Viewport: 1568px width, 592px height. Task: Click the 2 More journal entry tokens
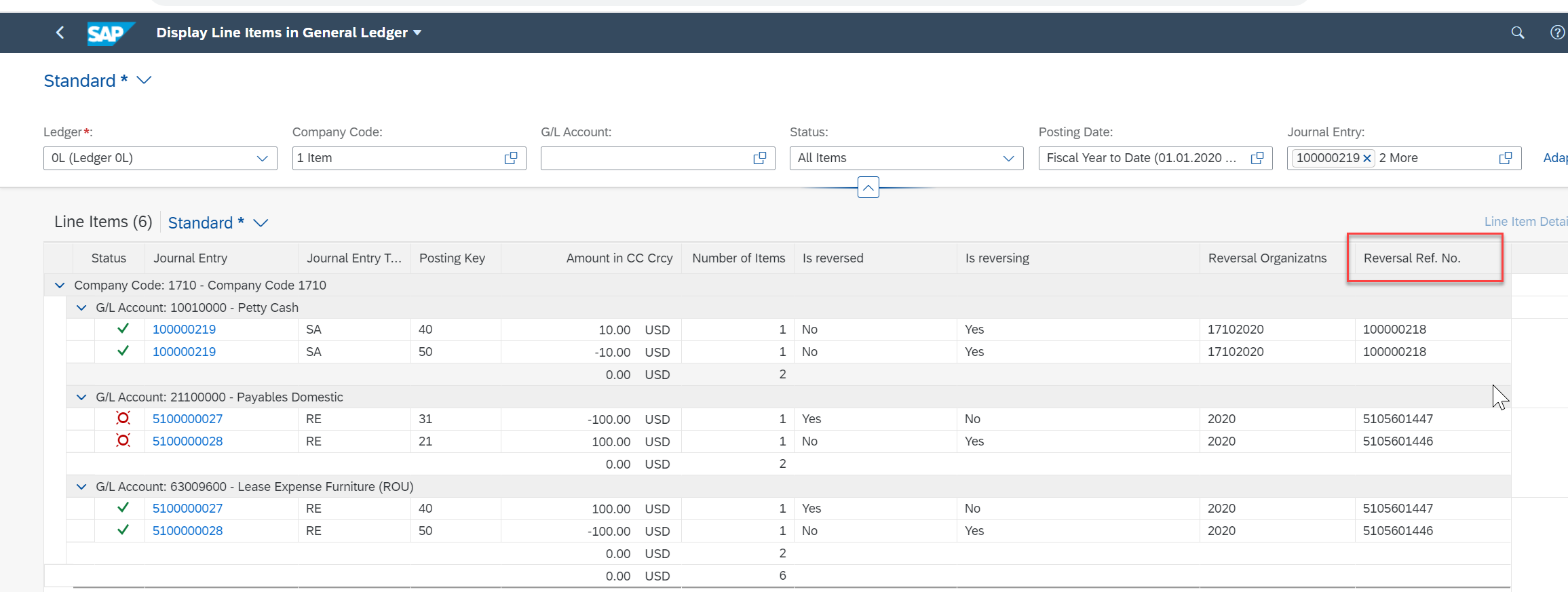(1398, 158)
